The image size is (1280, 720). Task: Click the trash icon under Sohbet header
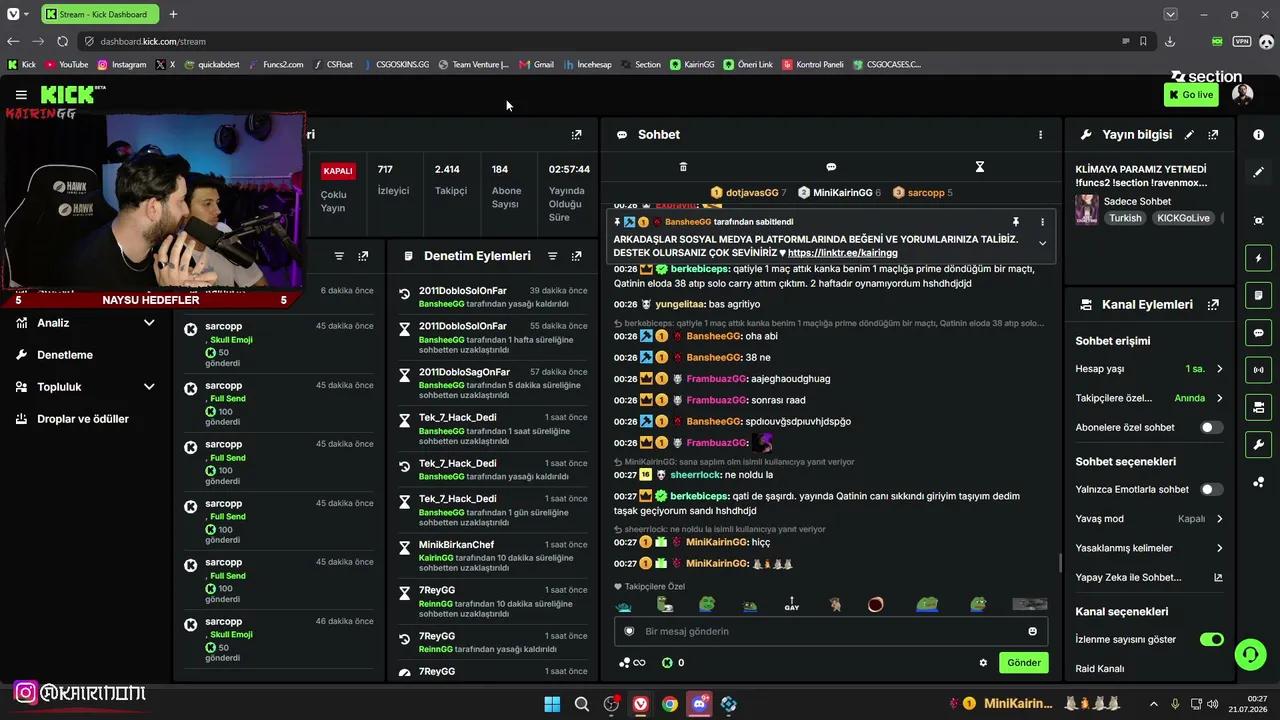[683, 167]
